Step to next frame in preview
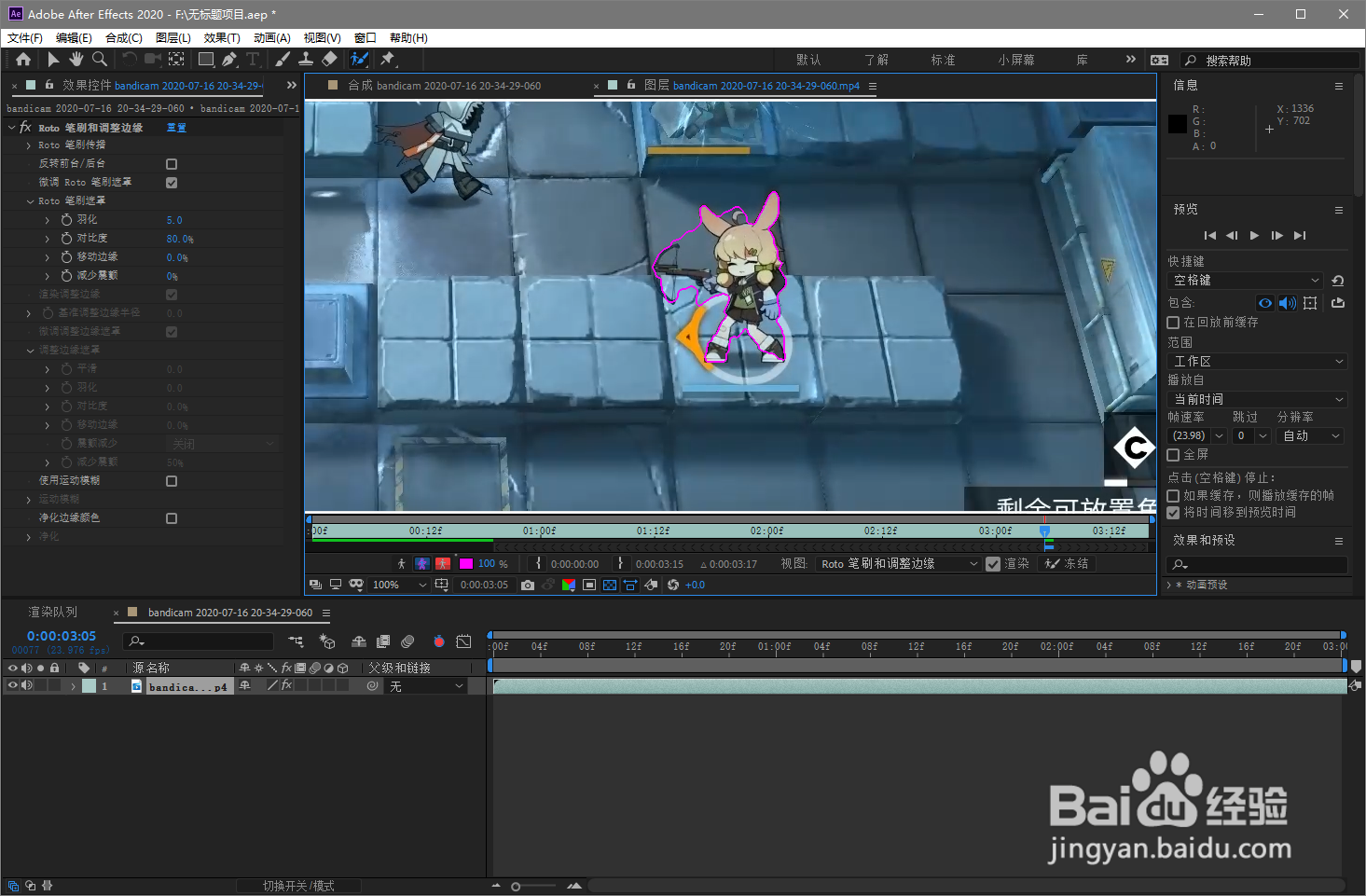The image size is (1366, 896). coord(1277,235)
